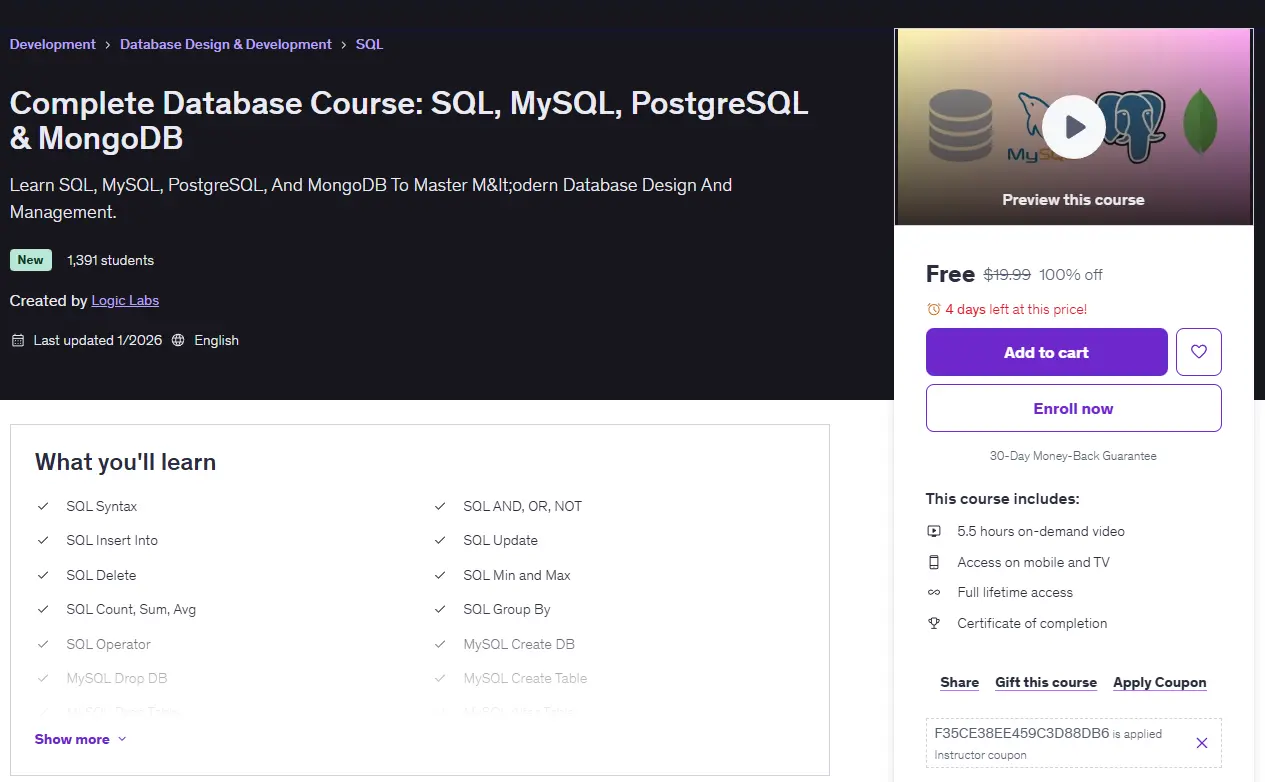Add course to wishlist with heart icon
Viewport: 1265px width, 782px height.
[x=1199, y=352]
